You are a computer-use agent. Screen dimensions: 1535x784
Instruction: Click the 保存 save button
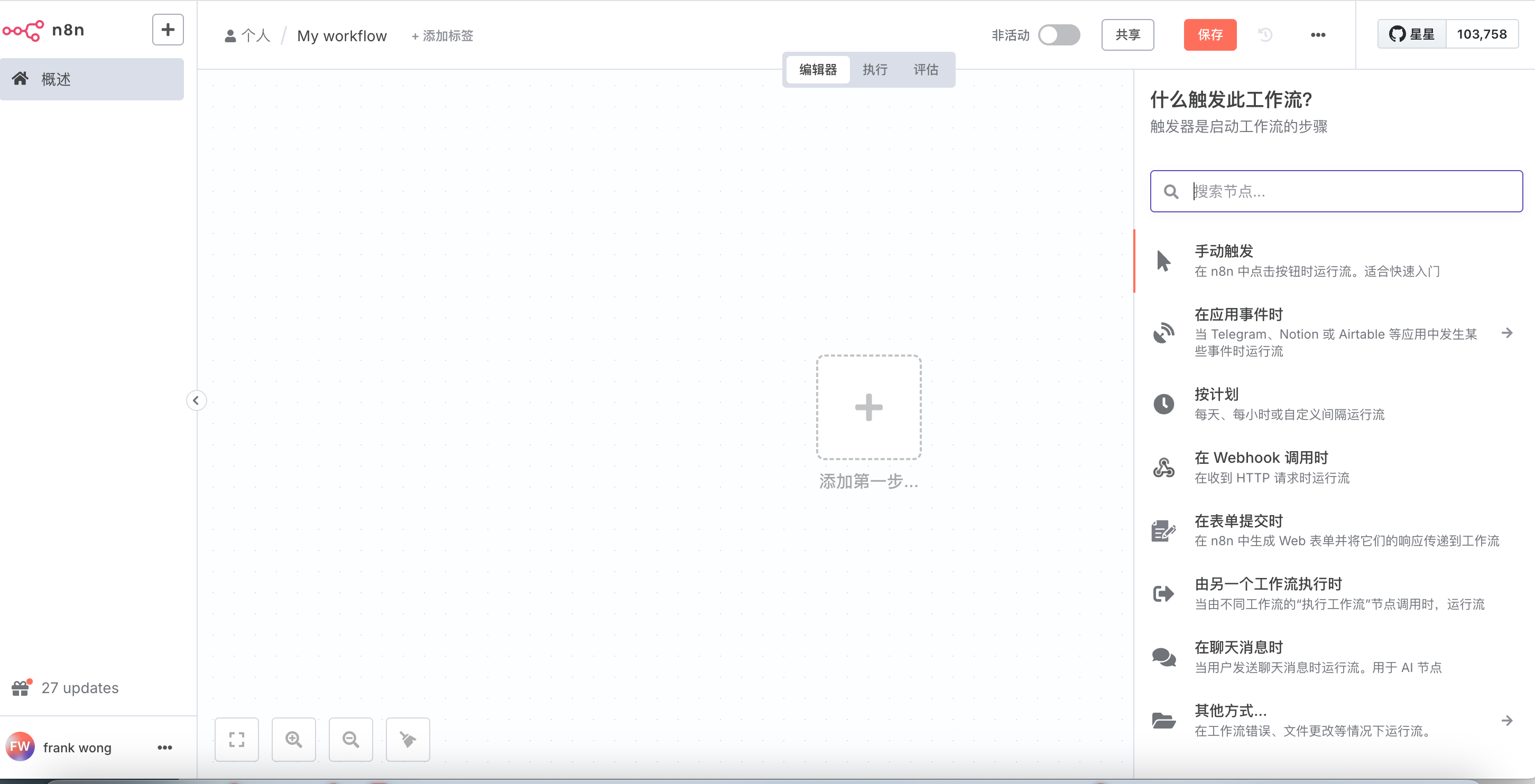(1210, 35)
